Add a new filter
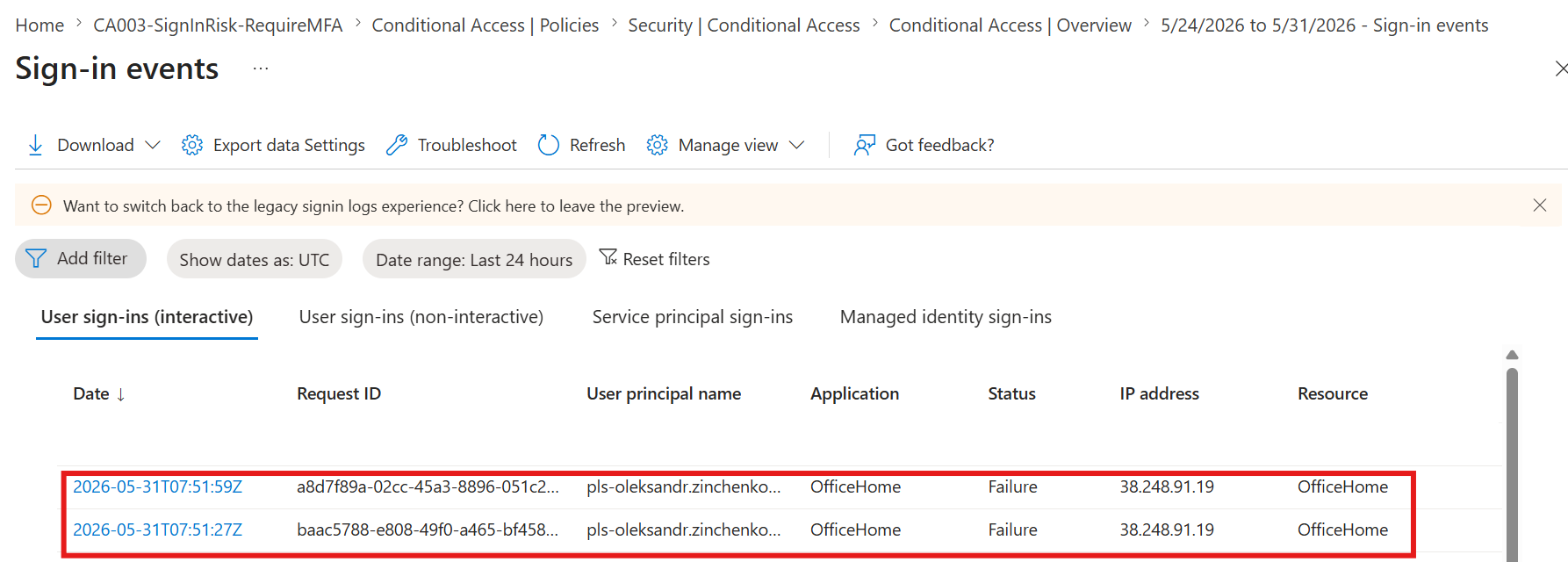 81,258
